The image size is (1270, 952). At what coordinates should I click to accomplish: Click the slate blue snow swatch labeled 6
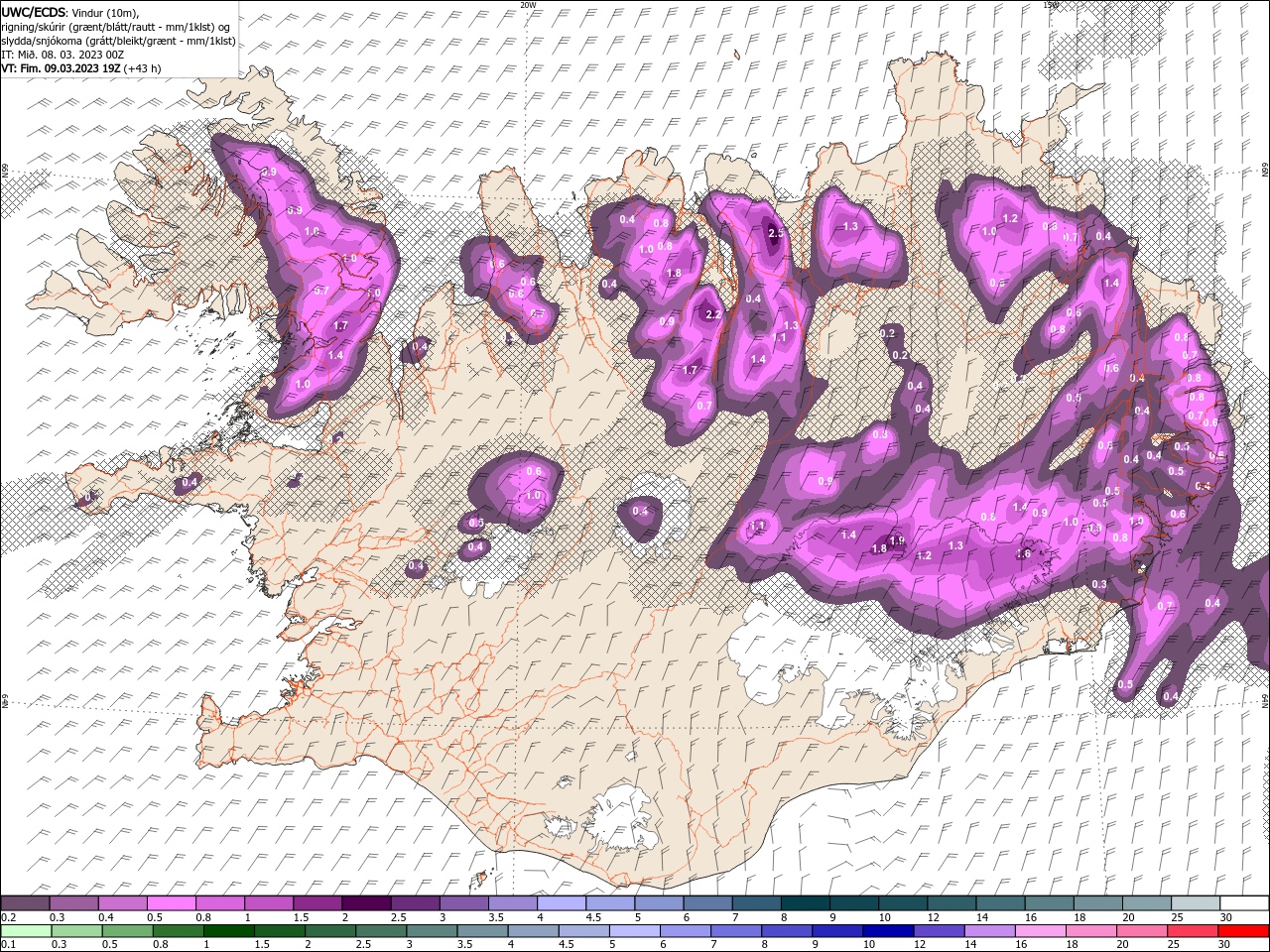click(706, 903)
